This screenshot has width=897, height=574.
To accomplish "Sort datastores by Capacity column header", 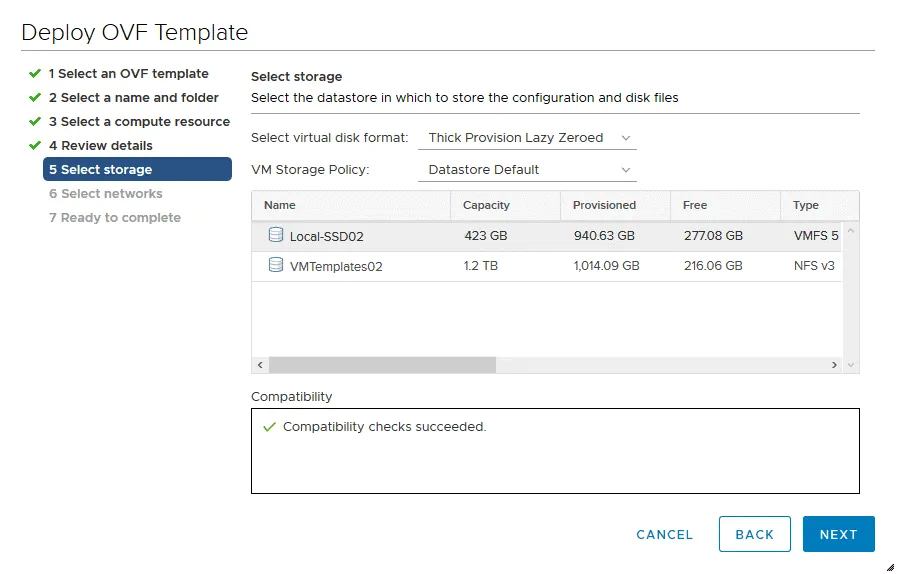I will tap(485, 205).
